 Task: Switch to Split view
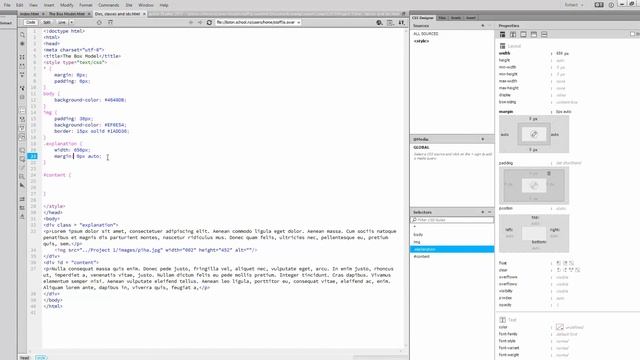coord(47,22)
